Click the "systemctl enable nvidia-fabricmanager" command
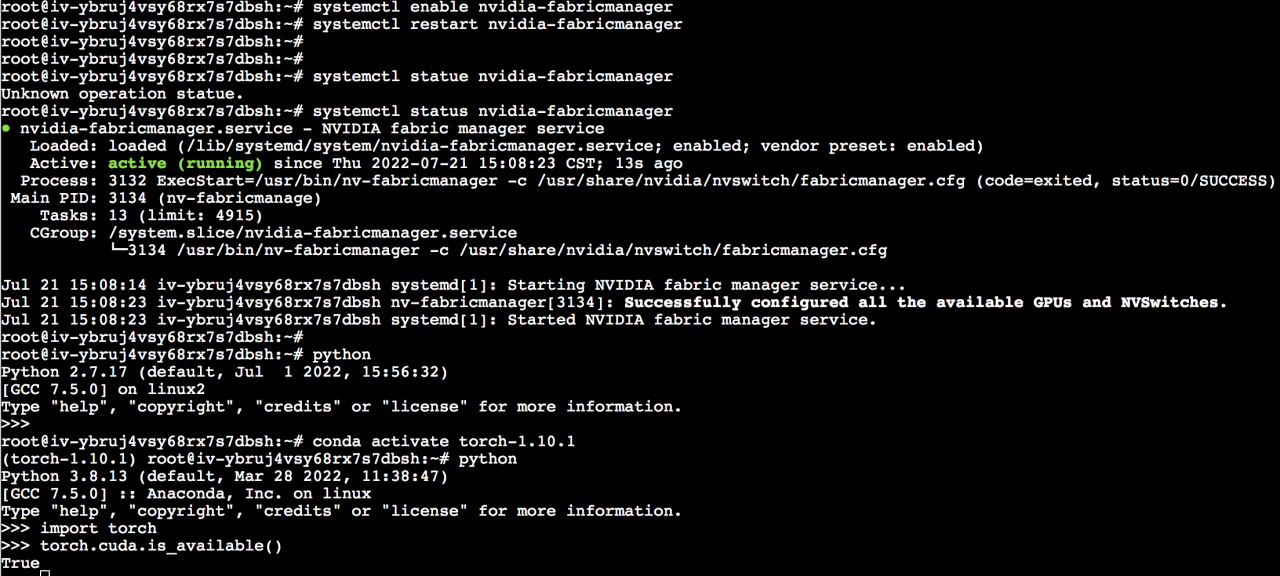Screen dimensions: 1280x576 point(492,7)
